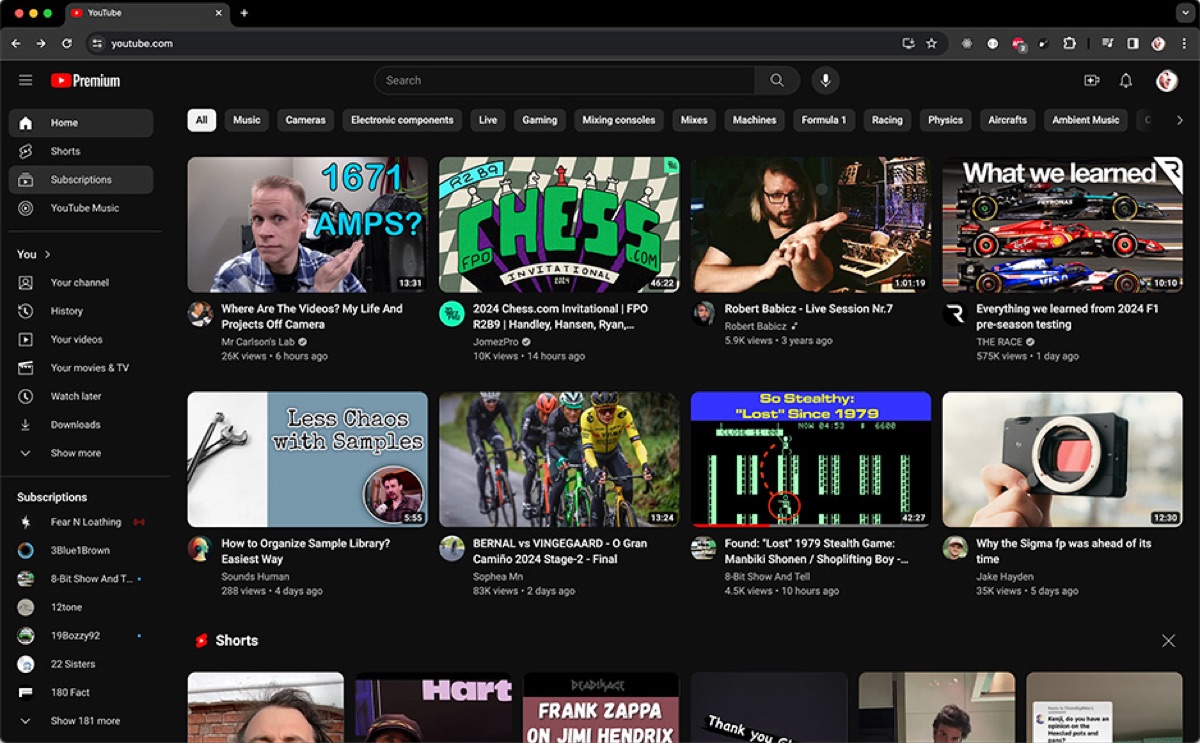This screenshot has height=743, width=1200.
Task: Open Less Chaos with Samples thumbnail
Action: (307, 459)
